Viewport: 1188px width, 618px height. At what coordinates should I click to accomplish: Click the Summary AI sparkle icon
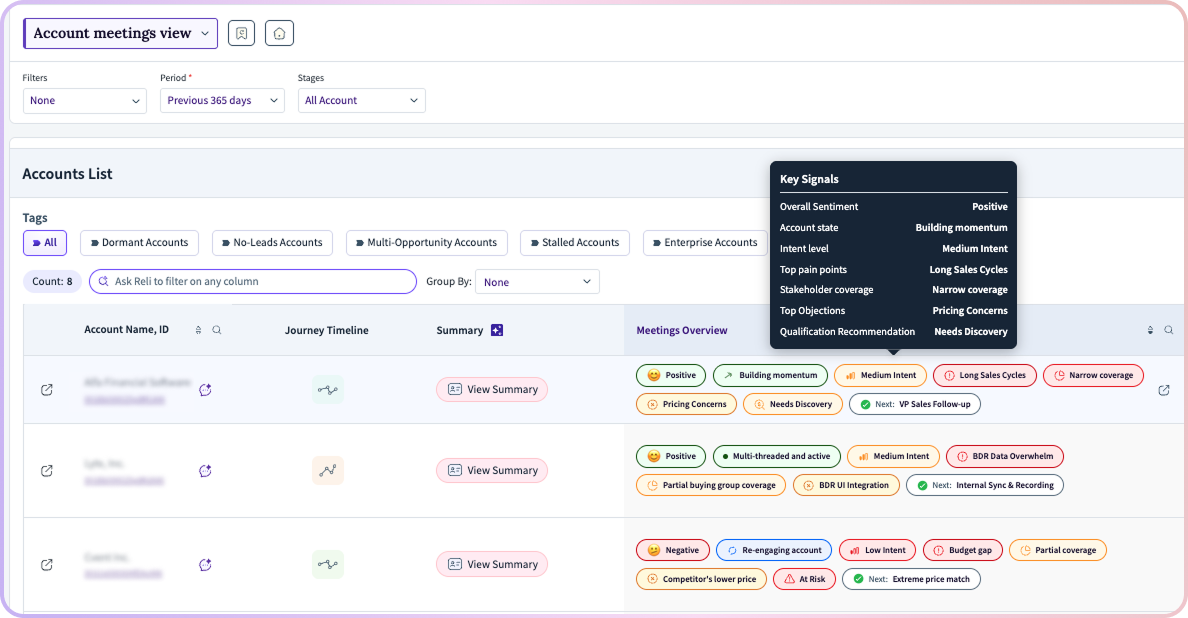pyautogui.click(x=497, y=330)
